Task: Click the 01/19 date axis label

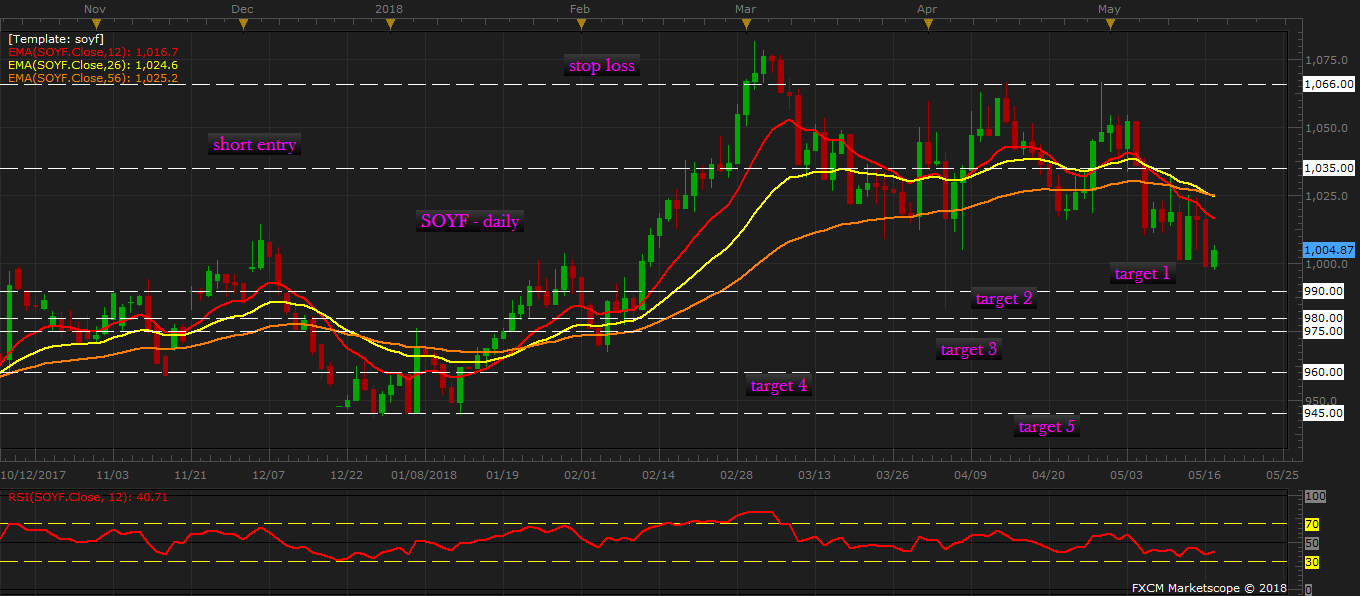Action: (501, 475)
